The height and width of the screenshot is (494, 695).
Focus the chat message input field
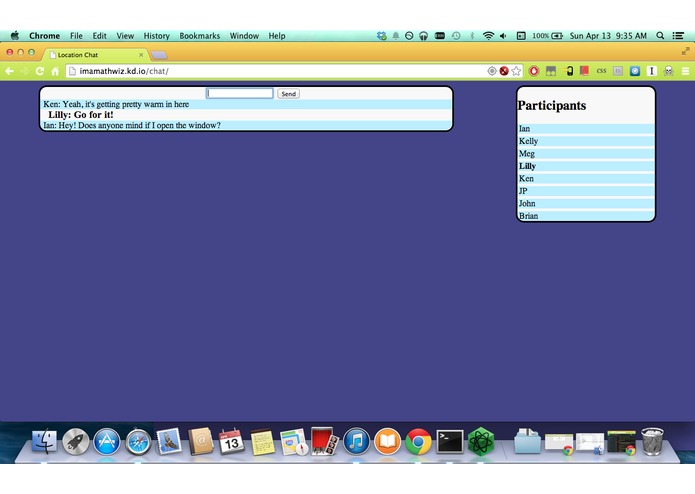click(240, 93)
